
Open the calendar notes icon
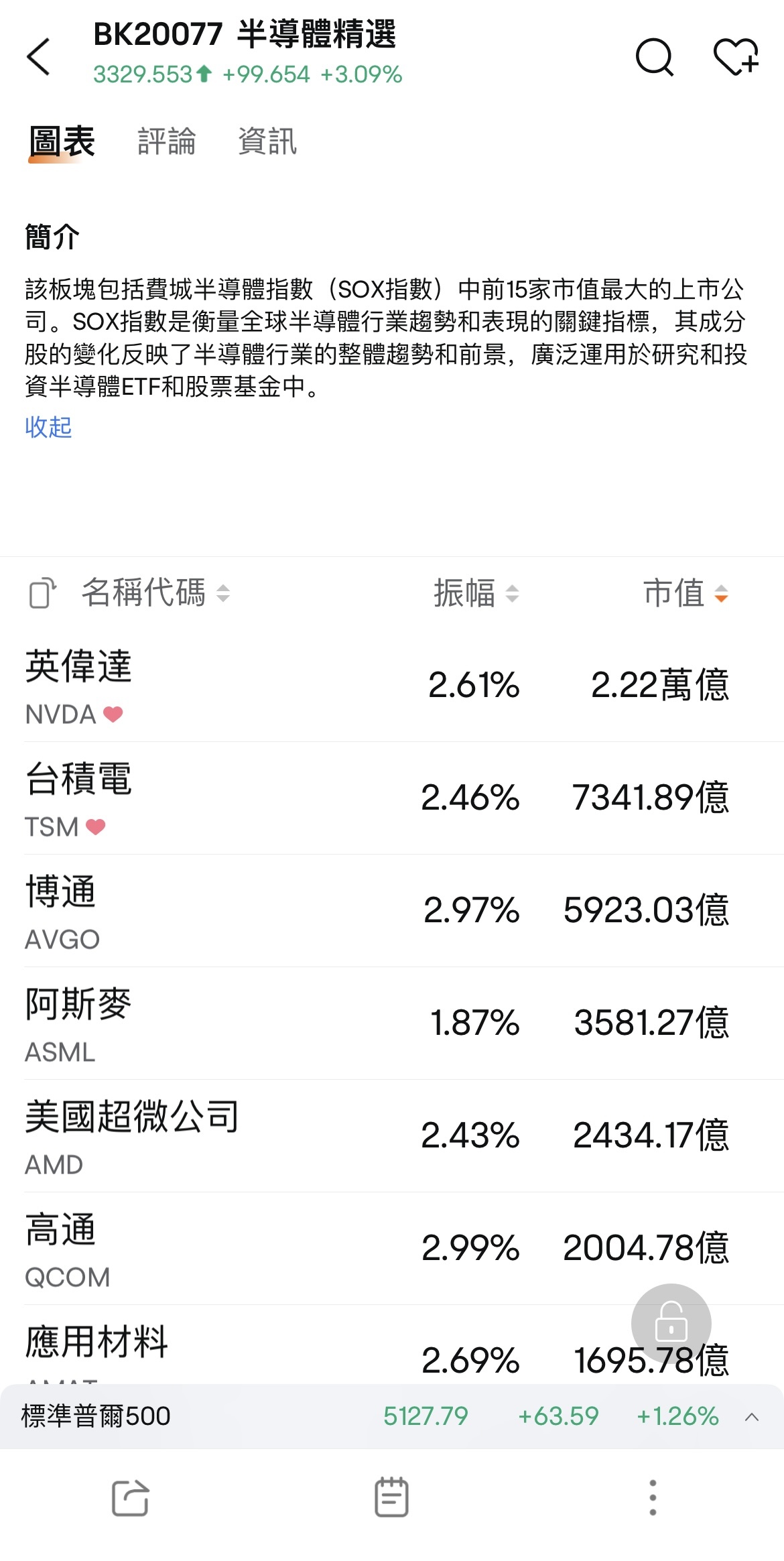[391, 1497]
